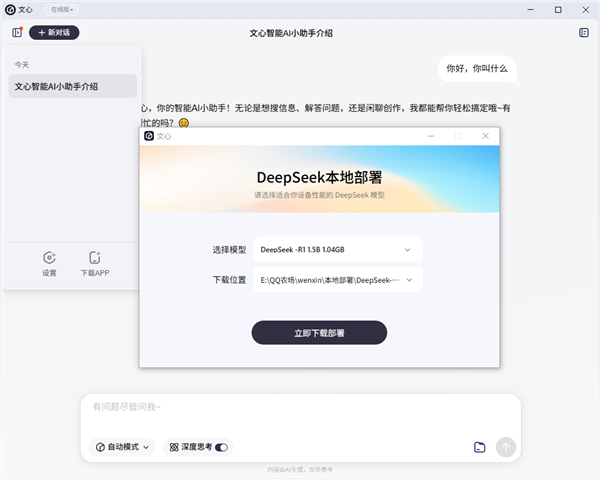Minimize the main 文心 window
This screenshot has height=480, width=600.
tap(530, 10)
